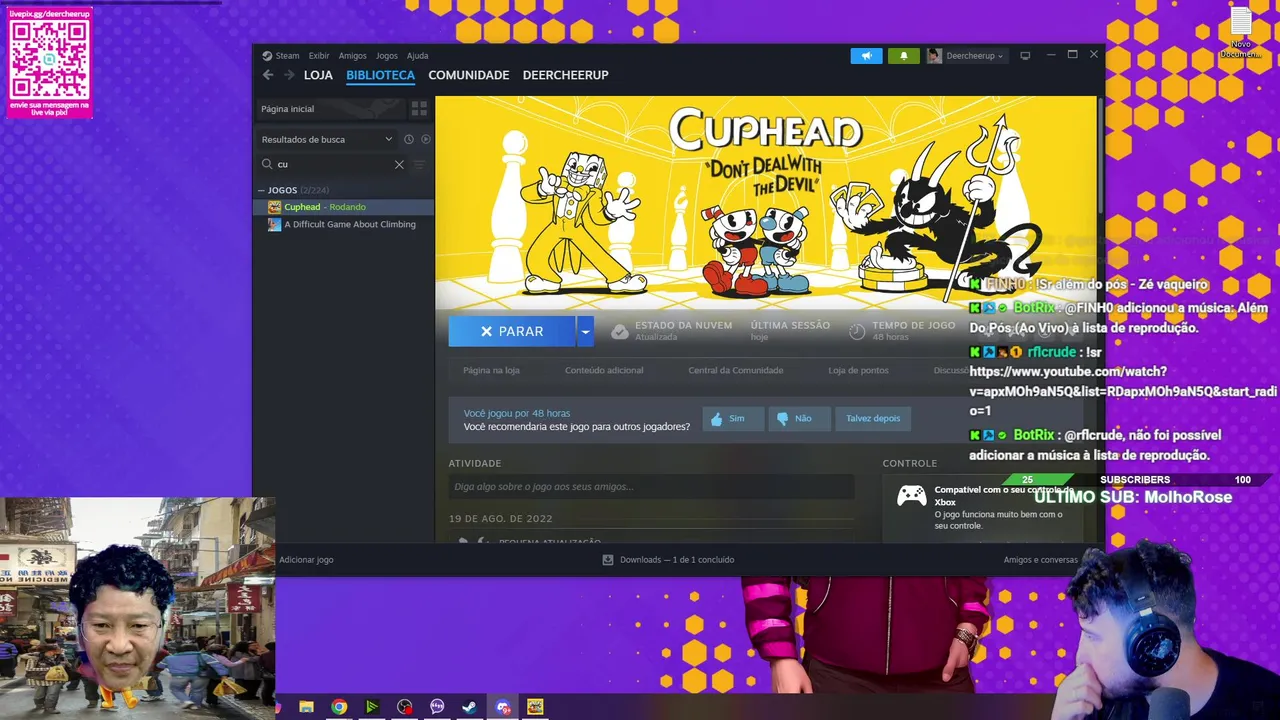1280x720 pixels.
Task: Click the Estado da nuvem status
Action: 671,331
